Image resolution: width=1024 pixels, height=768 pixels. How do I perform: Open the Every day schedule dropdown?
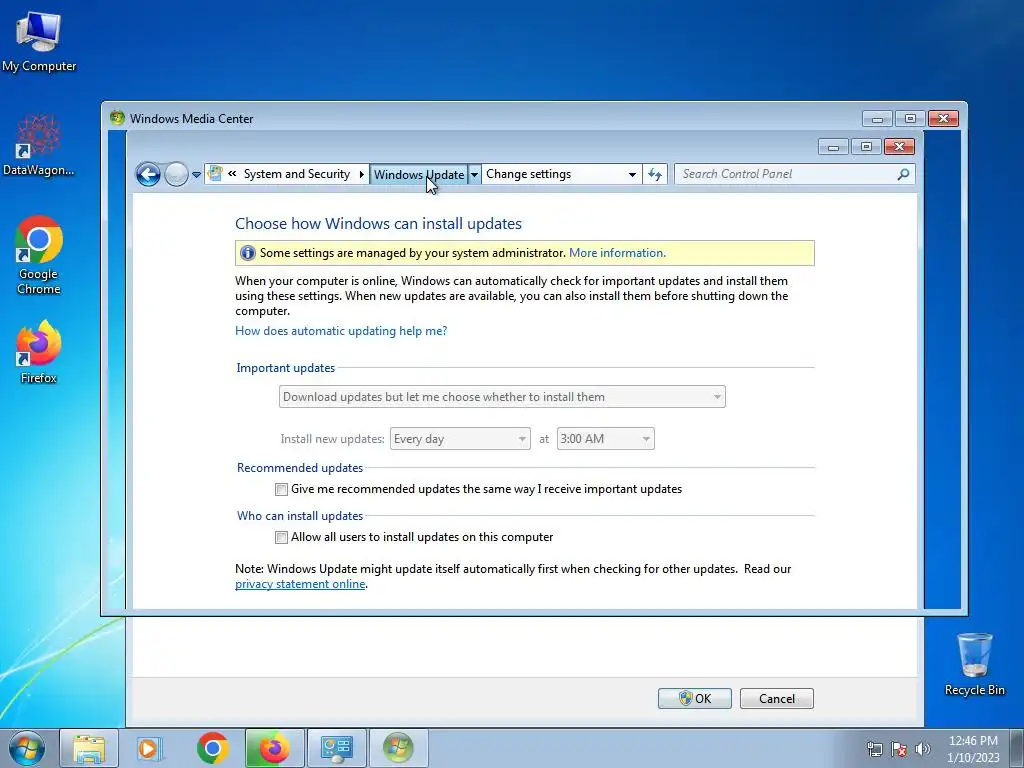(460, 439)
